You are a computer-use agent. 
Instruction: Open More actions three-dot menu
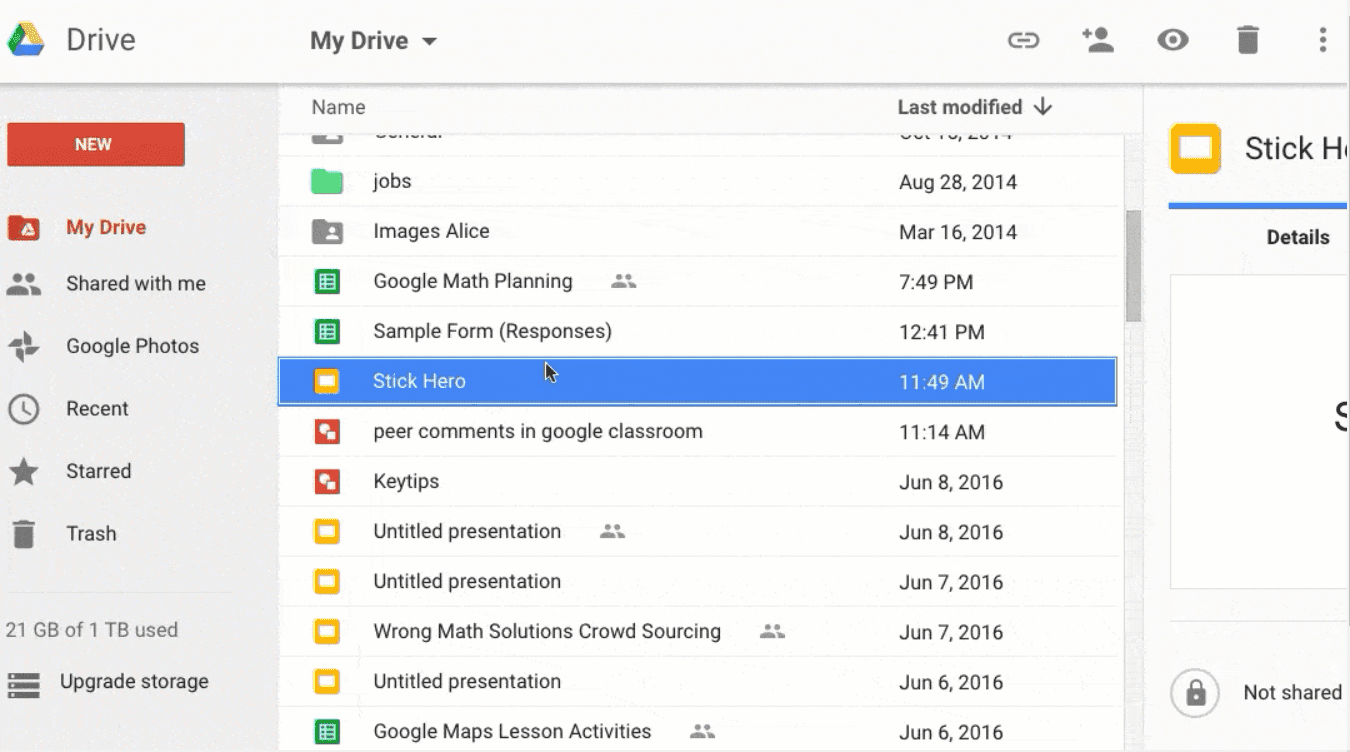[x=1322, y=40]
